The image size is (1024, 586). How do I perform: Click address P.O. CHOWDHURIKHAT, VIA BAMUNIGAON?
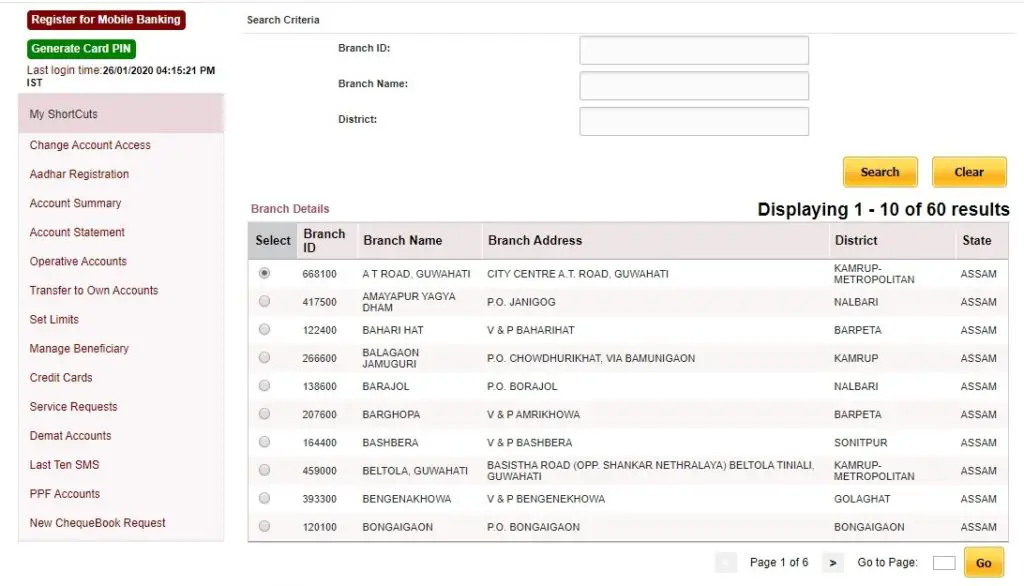[591, 359]
